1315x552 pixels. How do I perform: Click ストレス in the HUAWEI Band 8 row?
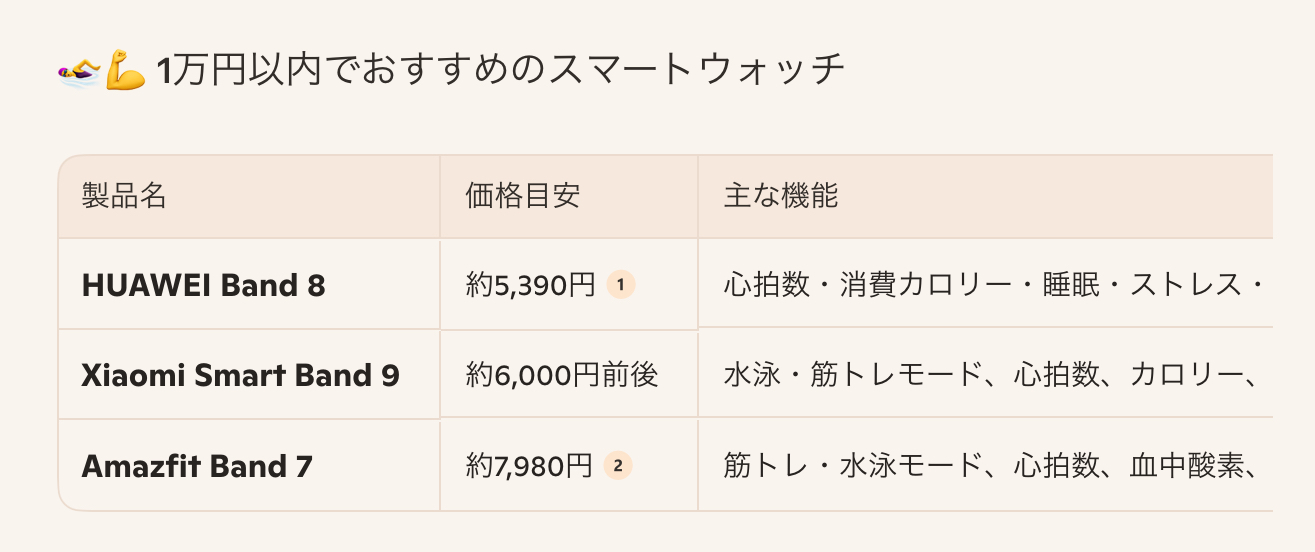pyautogui.click(x=1172, y=286)
